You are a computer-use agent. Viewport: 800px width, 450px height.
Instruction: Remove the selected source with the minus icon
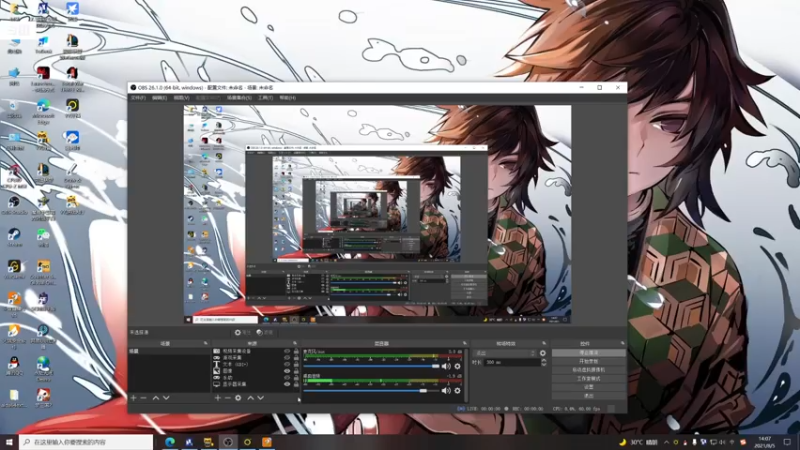228,397
